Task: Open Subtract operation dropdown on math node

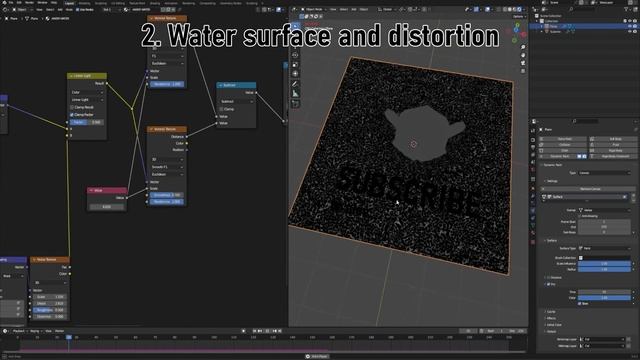Action: tap(236, 101)
